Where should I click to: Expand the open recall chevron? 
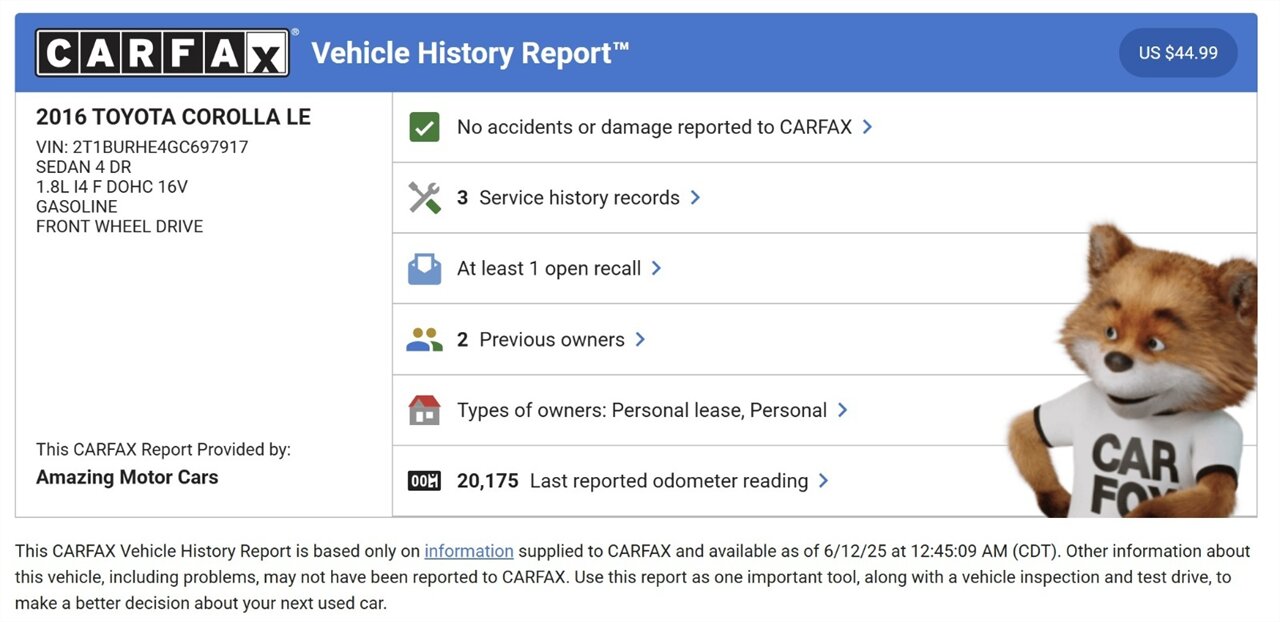click(x=657, y=268)
